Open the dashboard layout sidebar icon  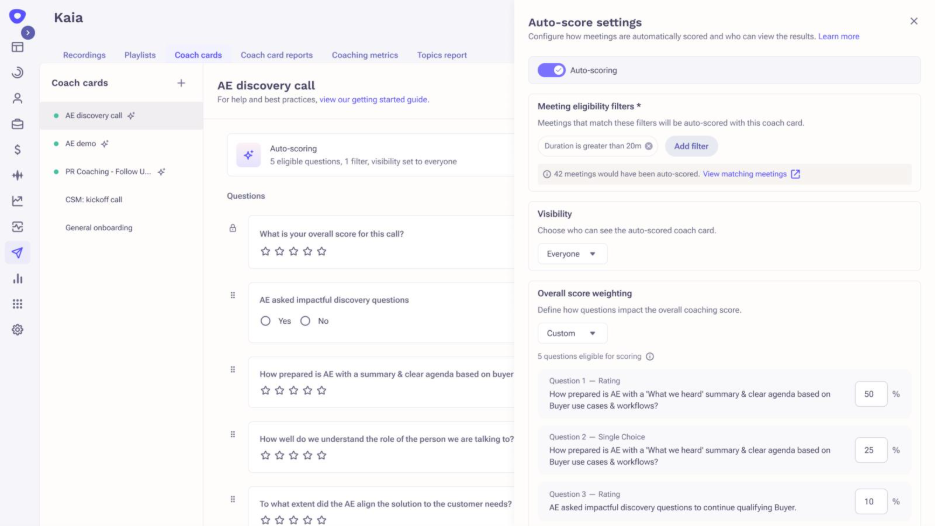pos(17,47)
